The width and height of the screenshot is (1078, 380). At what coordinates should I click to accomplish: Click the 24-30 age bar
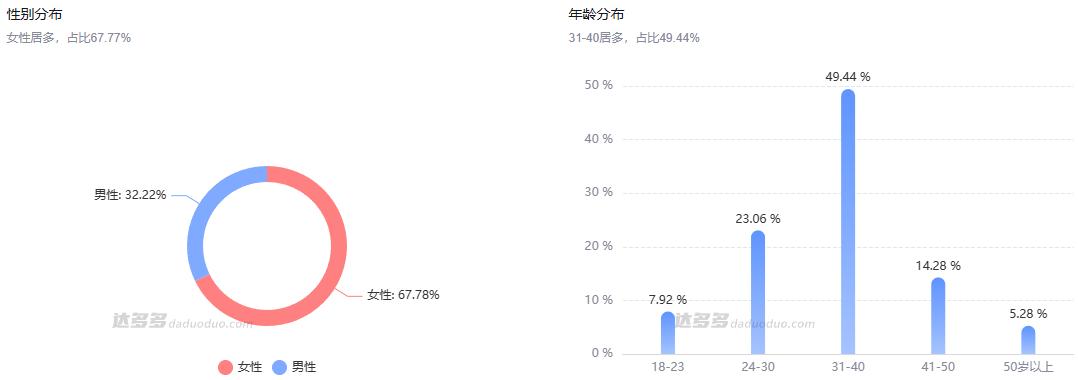click(x=758, y=292)
